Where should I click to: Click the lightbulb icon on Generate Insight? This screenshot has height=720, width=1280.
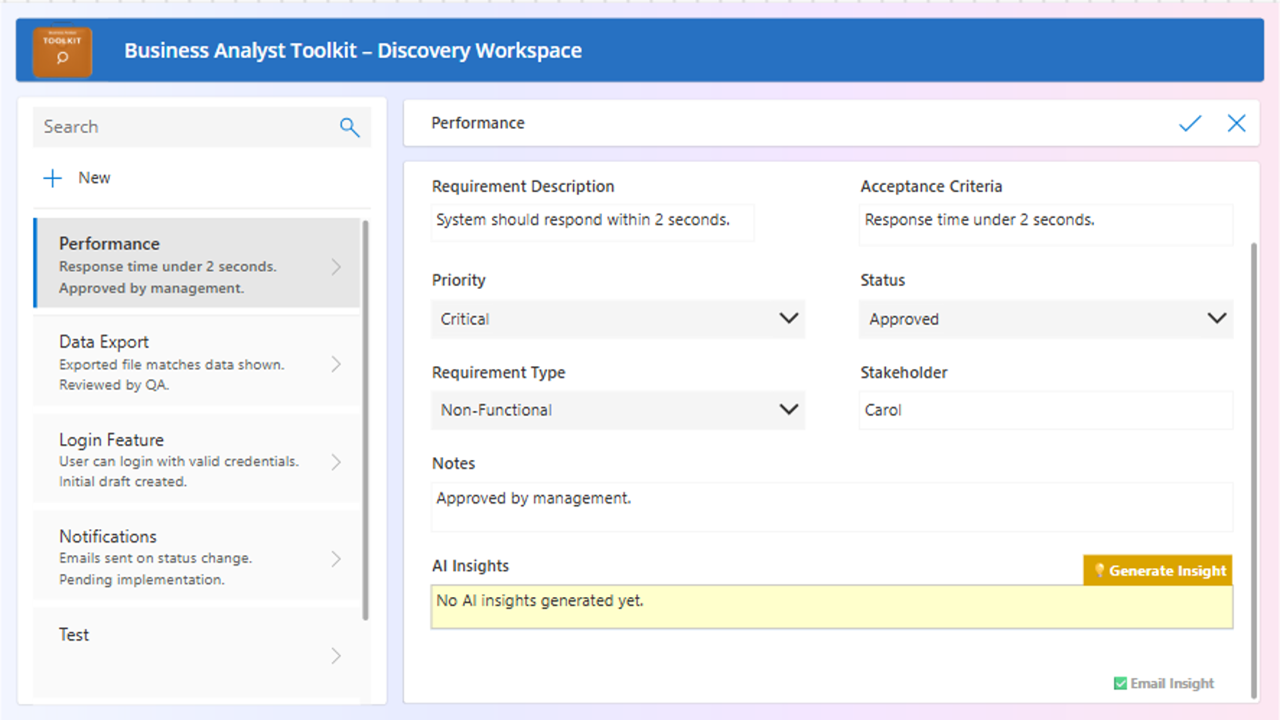pyautogui.click(x=1099, y=571)
